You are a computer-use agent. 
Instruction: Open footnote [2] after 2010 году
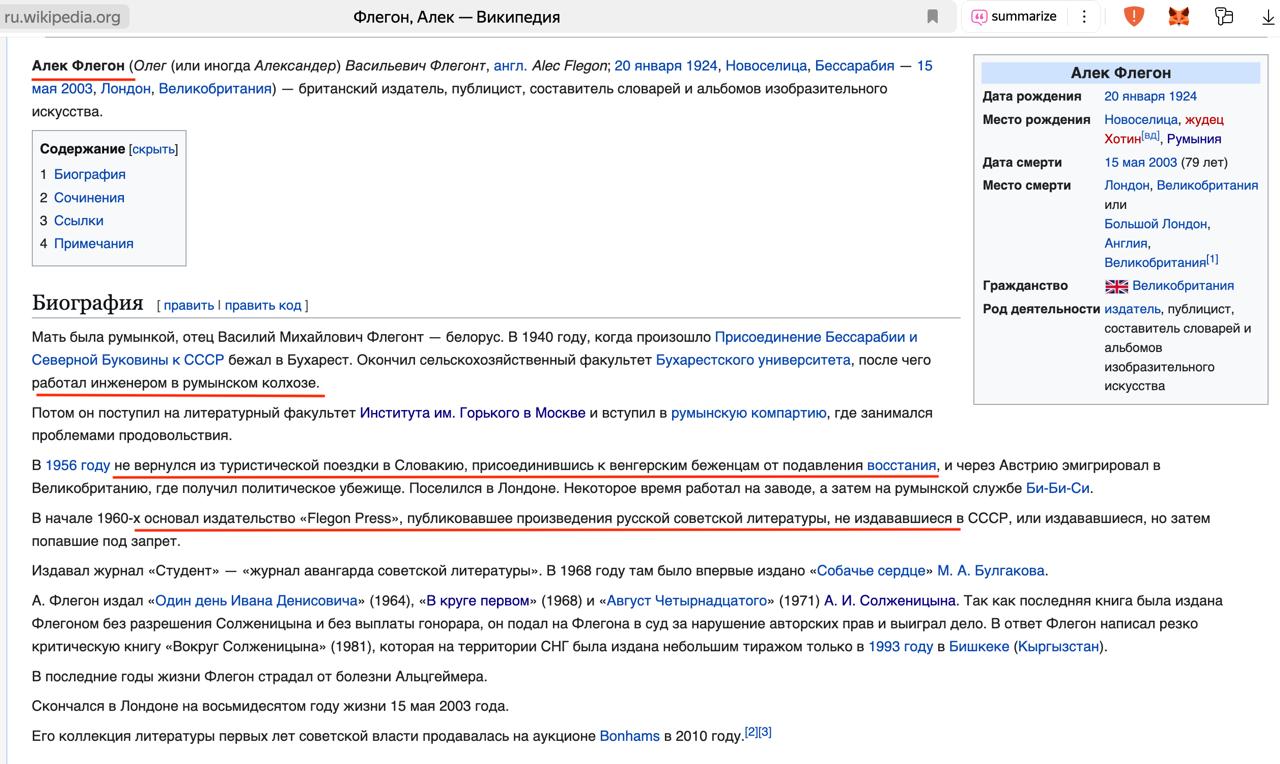pos(751,732)
